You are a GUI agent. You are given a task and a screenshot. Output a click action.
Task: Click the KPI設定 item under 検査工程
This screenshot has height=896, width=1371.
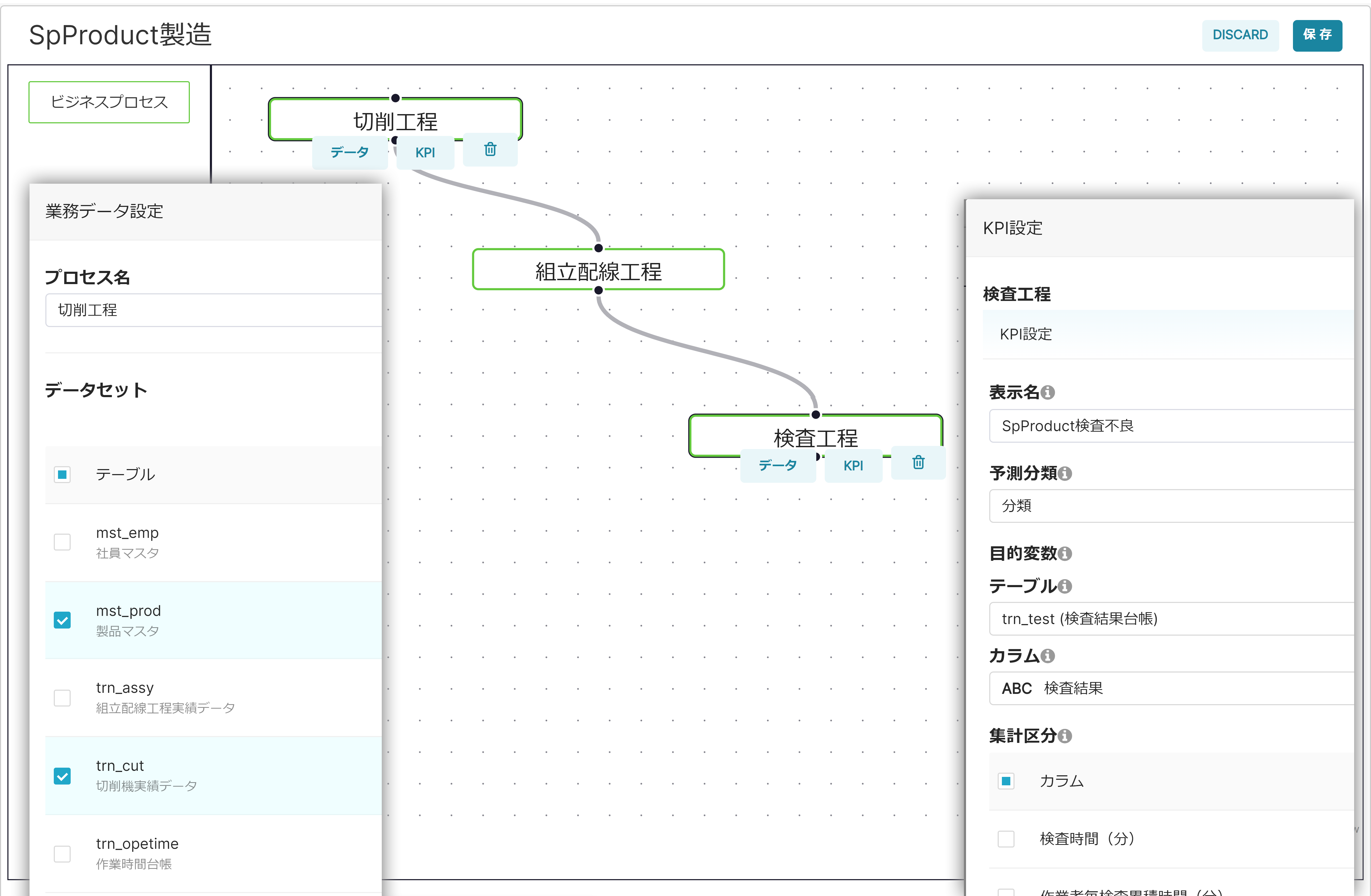[x=1168, y=335]
